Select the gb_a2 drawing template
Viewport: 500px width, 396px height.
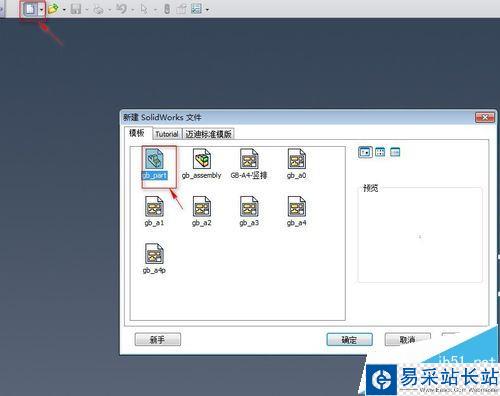202,211
